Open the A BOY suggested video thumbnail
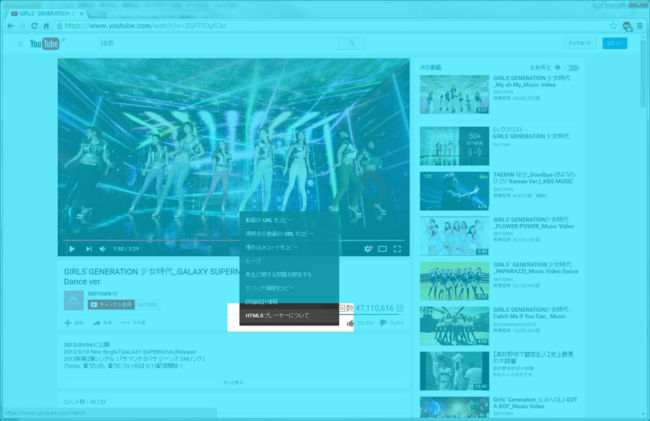Image resolution: width=650 pixels, height=421 pixels. [454, 407]
